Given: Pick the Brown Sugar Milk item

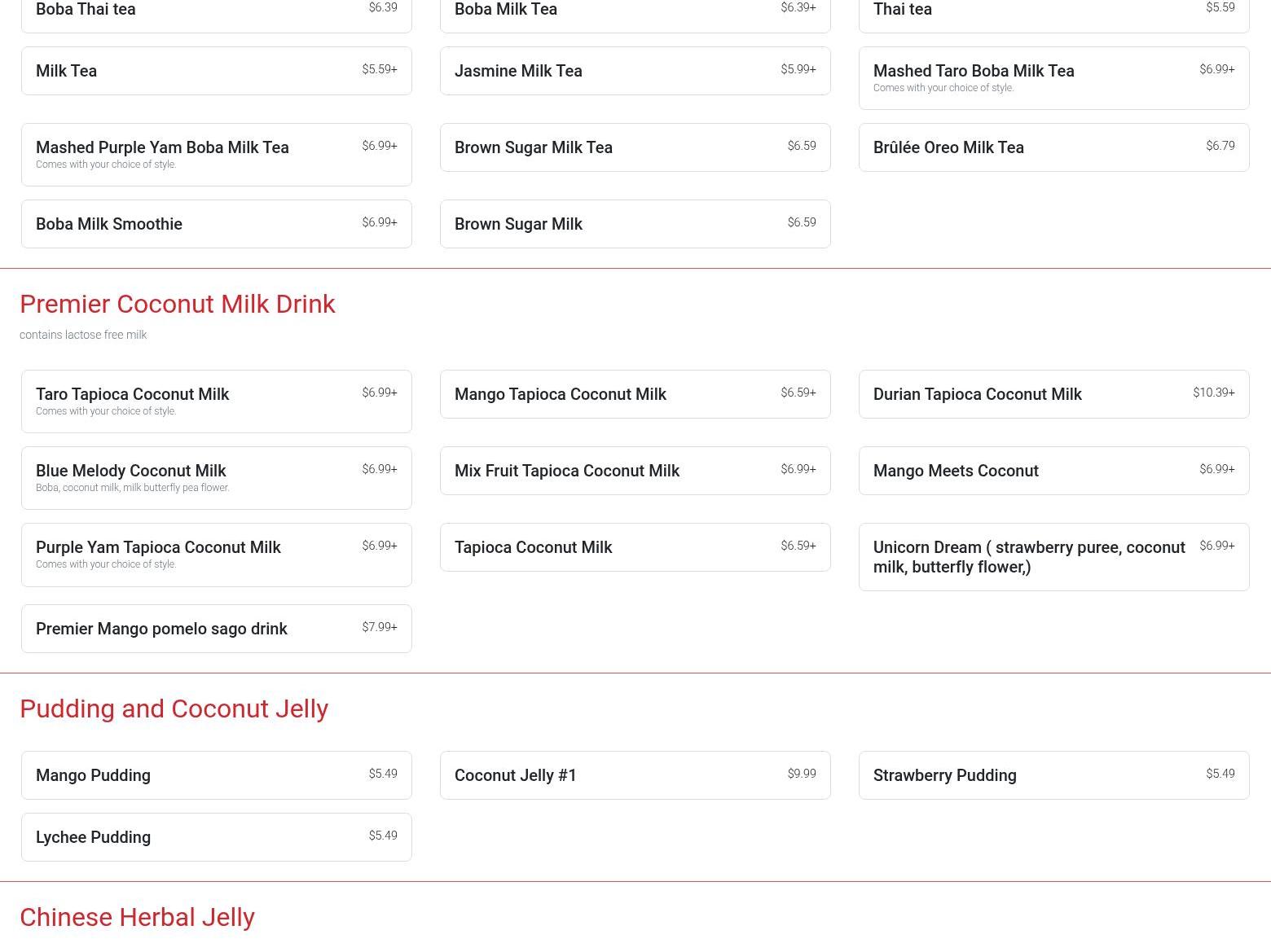Looking at the screenshot, I should tap(635, 224).
